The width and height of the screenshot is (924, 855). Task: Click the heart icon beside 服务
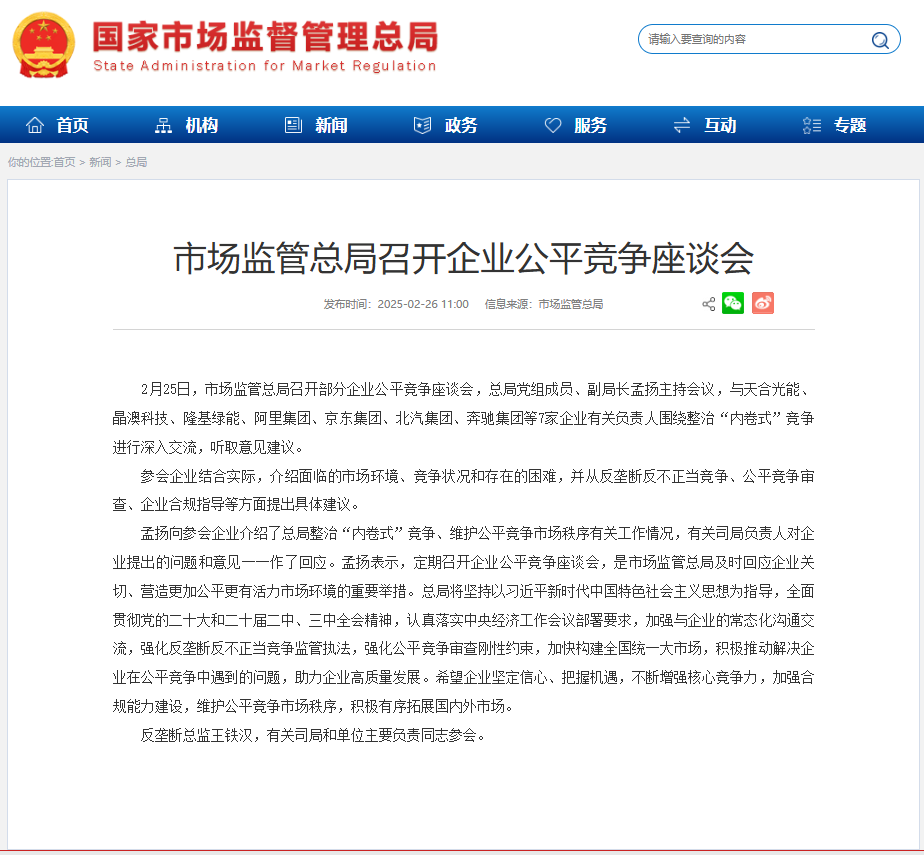tap(553, 125)
